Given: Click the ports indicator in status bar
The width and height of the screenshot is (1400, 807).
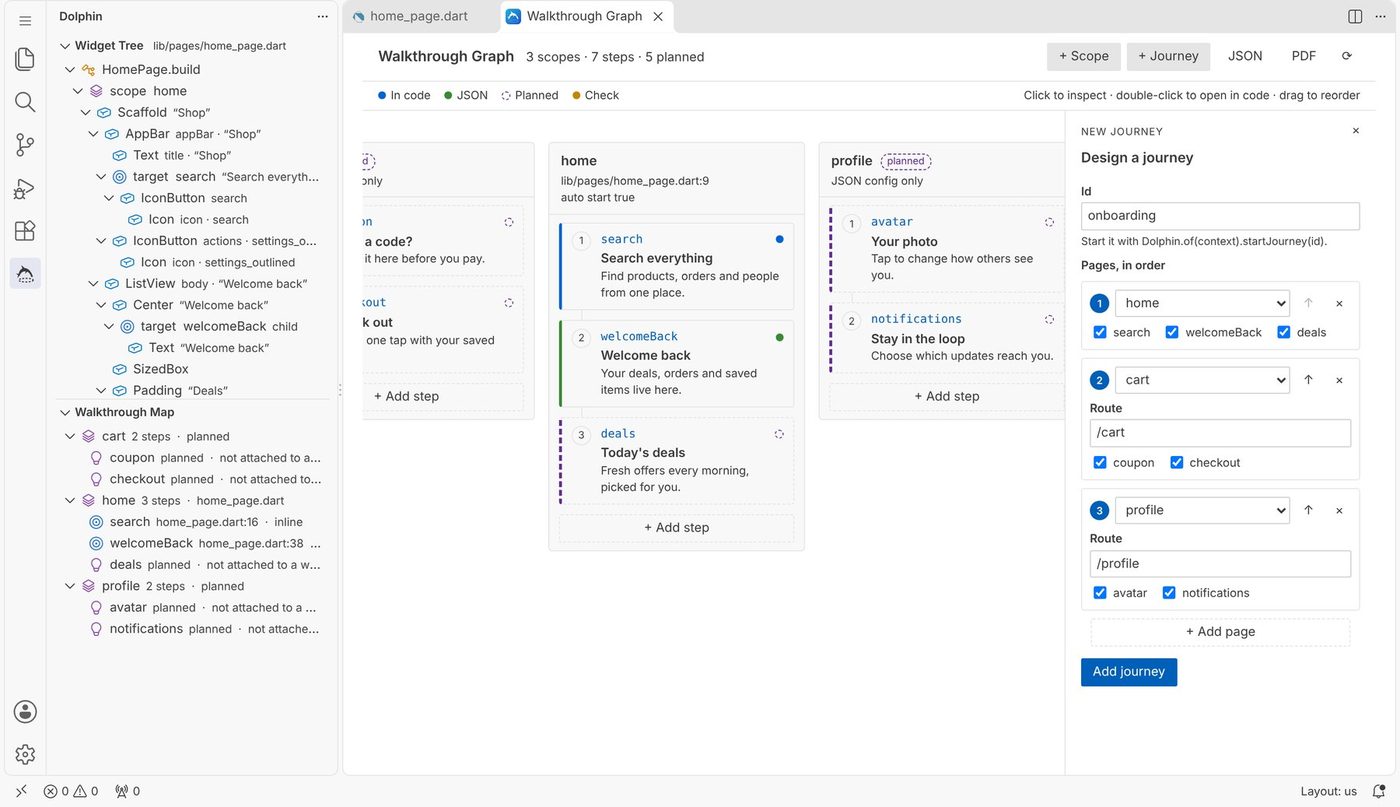Looking at the screenshot, I should coord(127,791).
